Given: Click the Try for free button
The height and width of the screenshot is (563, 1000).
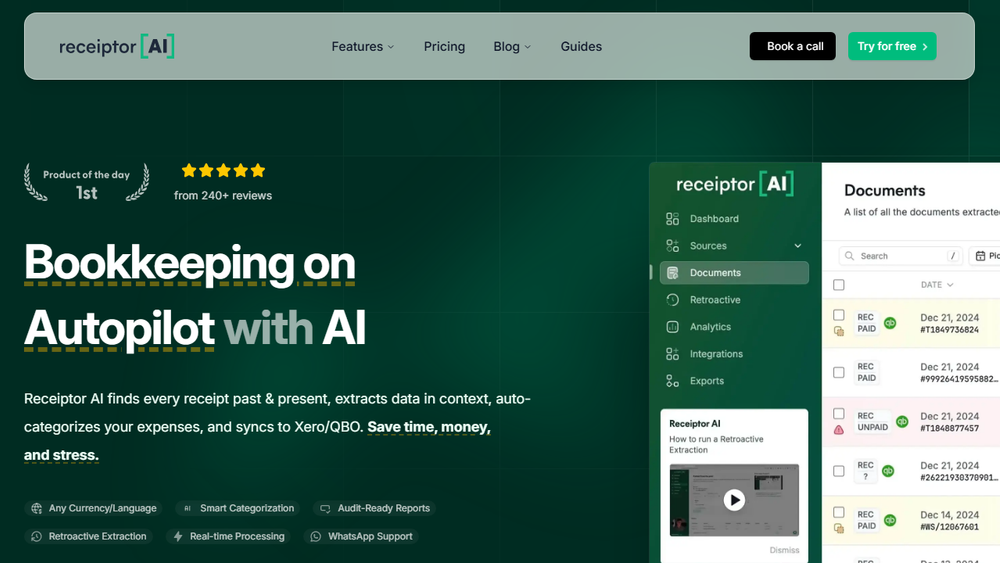Looking at the screenshot, I should pyautogui.click(x=892, y=46).
